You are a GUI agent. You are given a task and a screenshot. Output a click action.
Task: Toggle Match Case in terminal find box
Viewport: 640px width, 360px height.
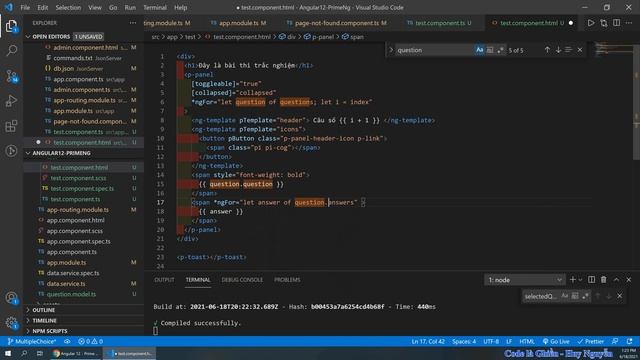564,296
